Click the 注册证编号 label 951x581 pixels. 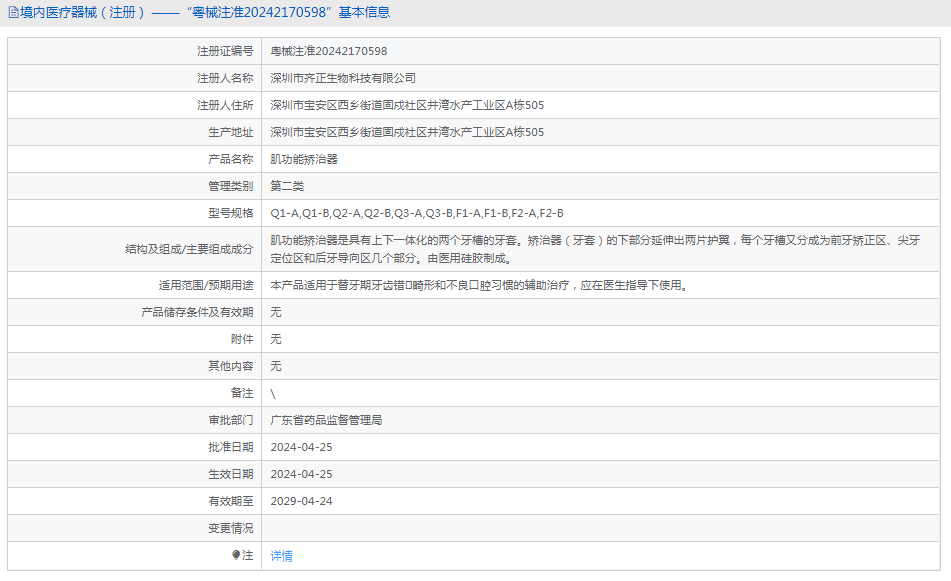coord(225,52)
